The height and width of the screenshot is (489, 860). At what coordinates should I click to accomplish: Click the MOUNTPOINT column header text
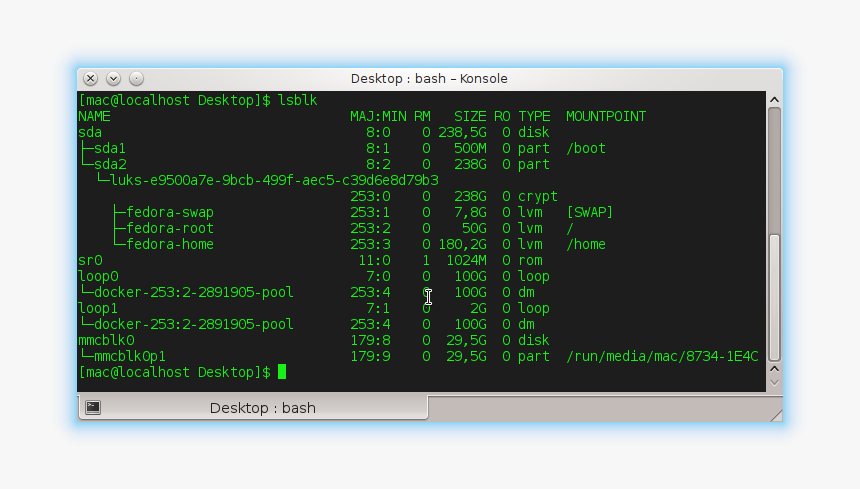click(605, 116)
